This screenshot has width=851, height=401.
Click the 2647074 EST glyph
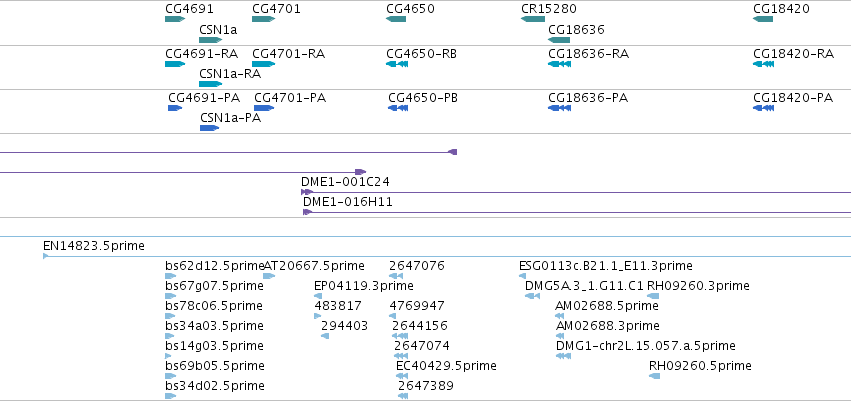(400, 356)
